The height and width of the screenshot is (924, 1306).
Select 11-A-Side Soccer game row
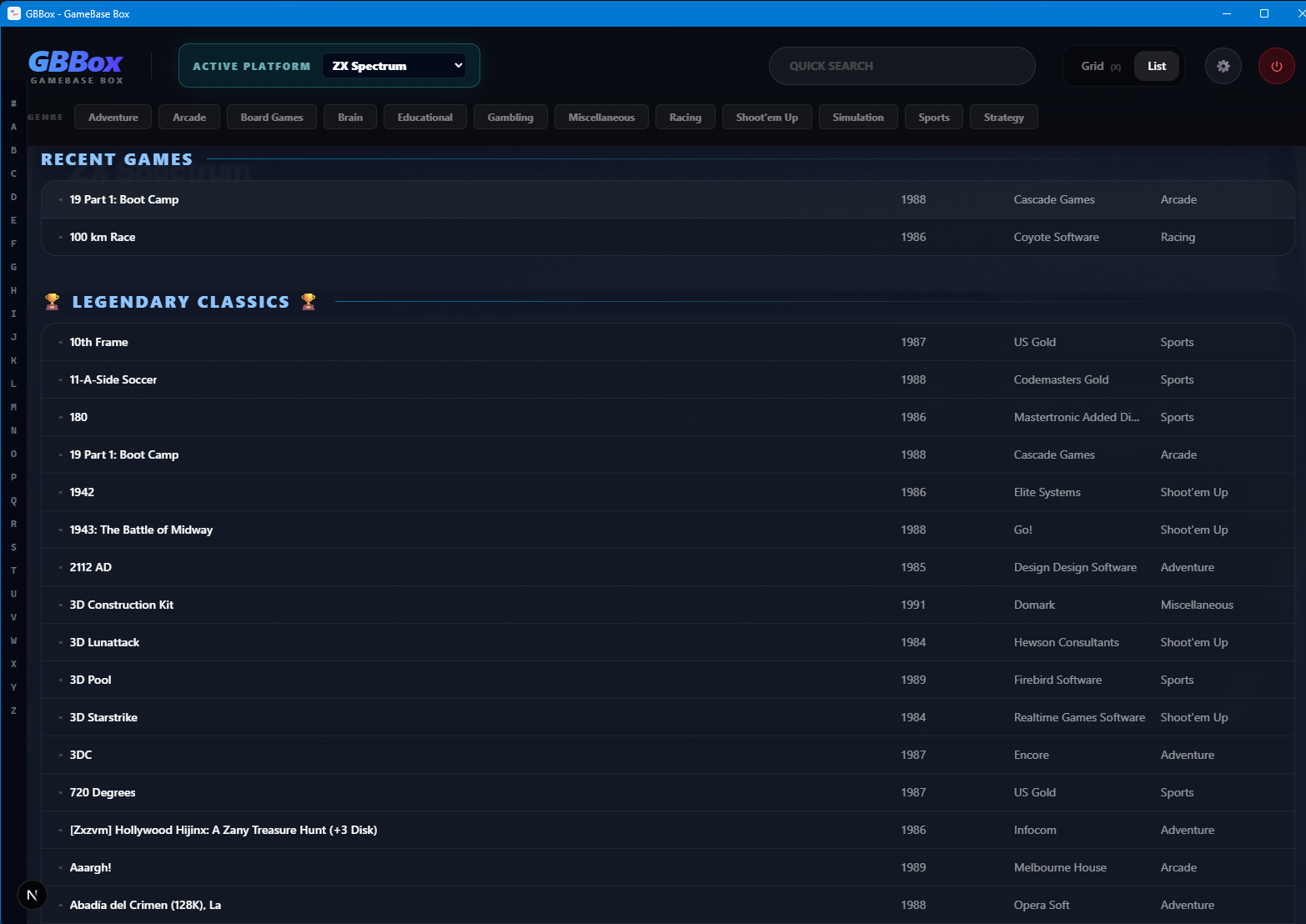pyautogui.click(x=667, y=379)
